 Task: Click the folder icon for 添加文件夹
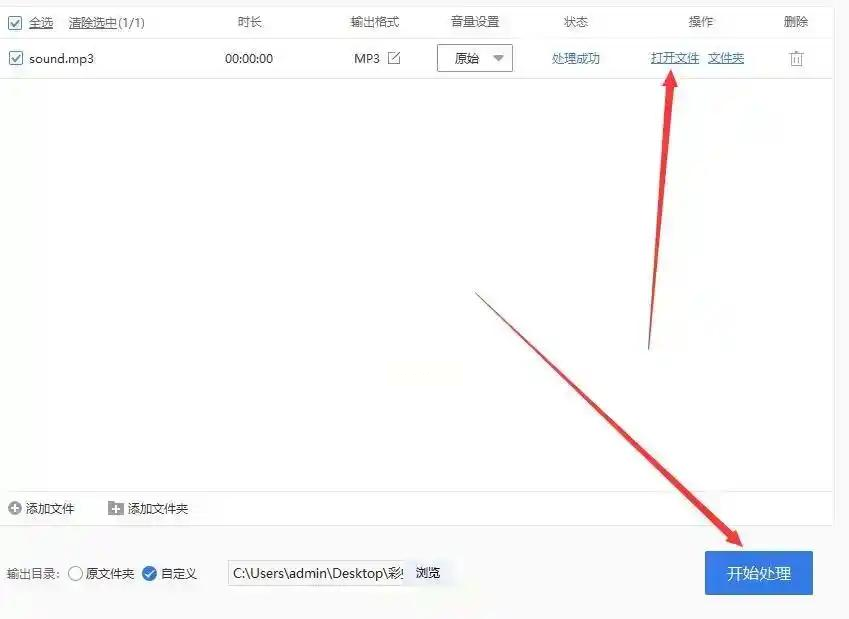(x=115, y=508)
